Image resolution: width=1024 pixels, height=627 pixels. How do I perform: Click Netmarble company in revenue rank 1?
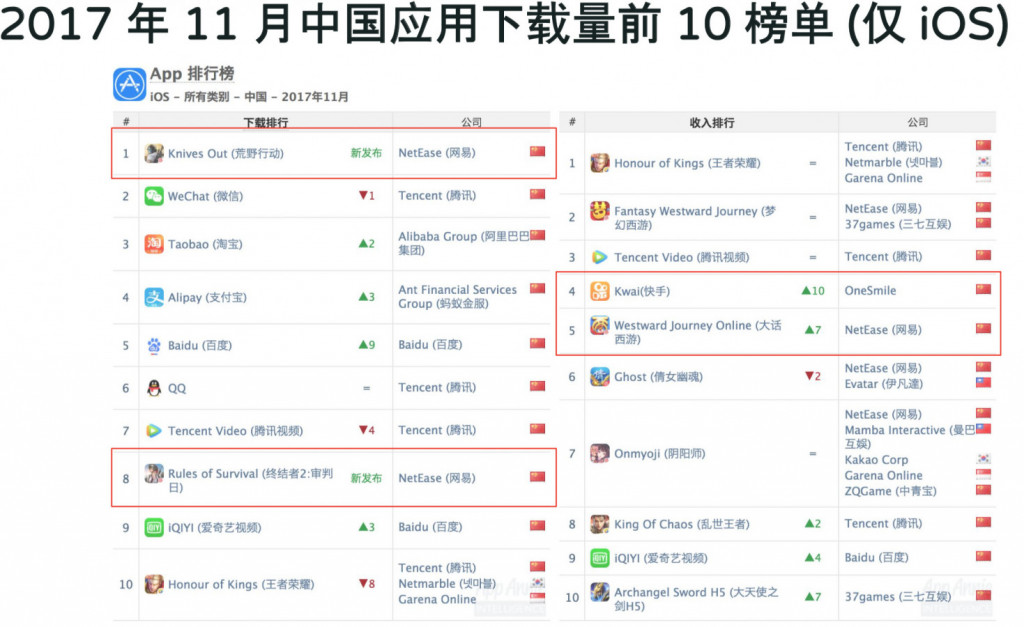893,163
